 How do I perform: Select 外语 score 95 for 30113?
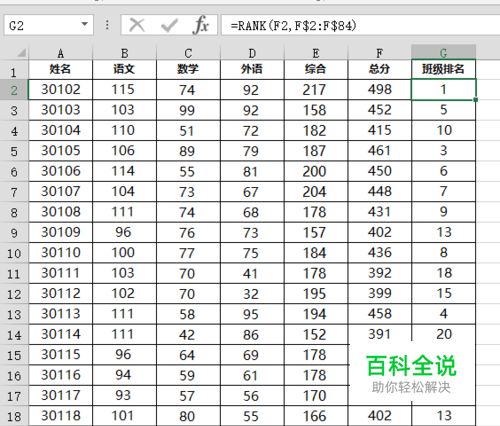click(x=252, y=314)
